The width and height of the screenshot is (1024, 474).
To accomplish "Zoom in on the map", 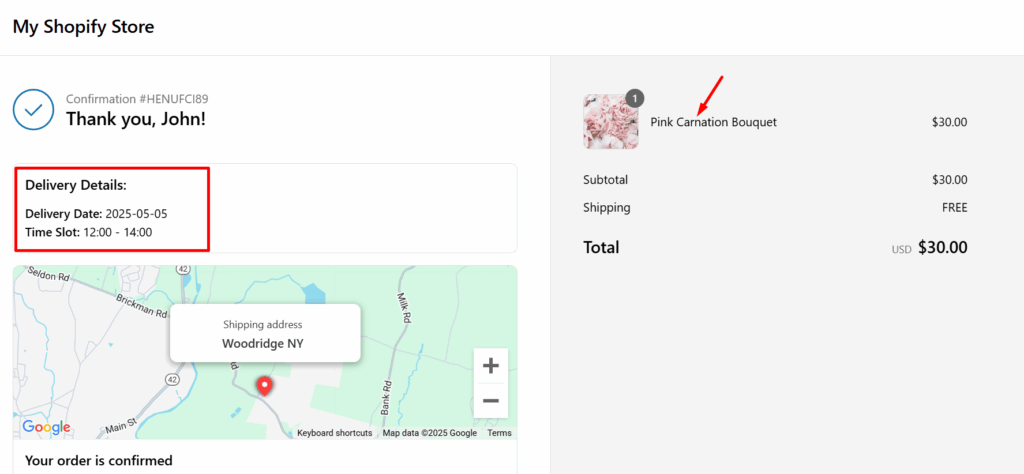I will click(x=490, y=366).
